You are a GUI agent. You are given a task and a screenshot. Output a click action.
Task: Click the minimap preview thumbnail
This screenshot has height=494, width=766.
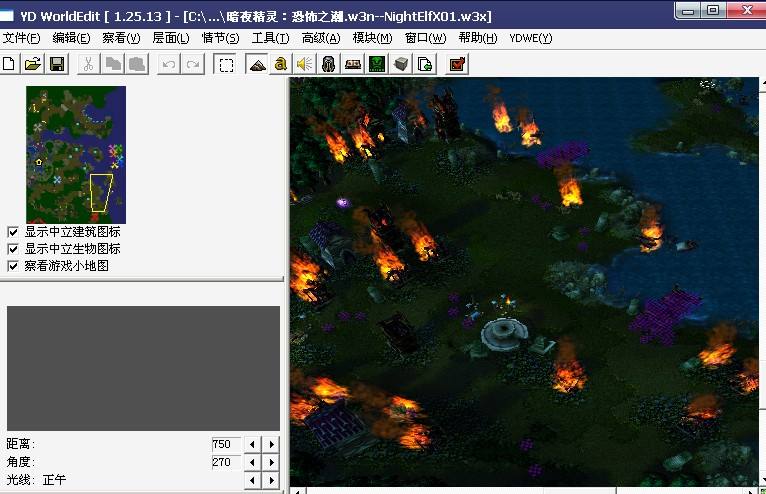pyautogui.click(x=76, y=154)
